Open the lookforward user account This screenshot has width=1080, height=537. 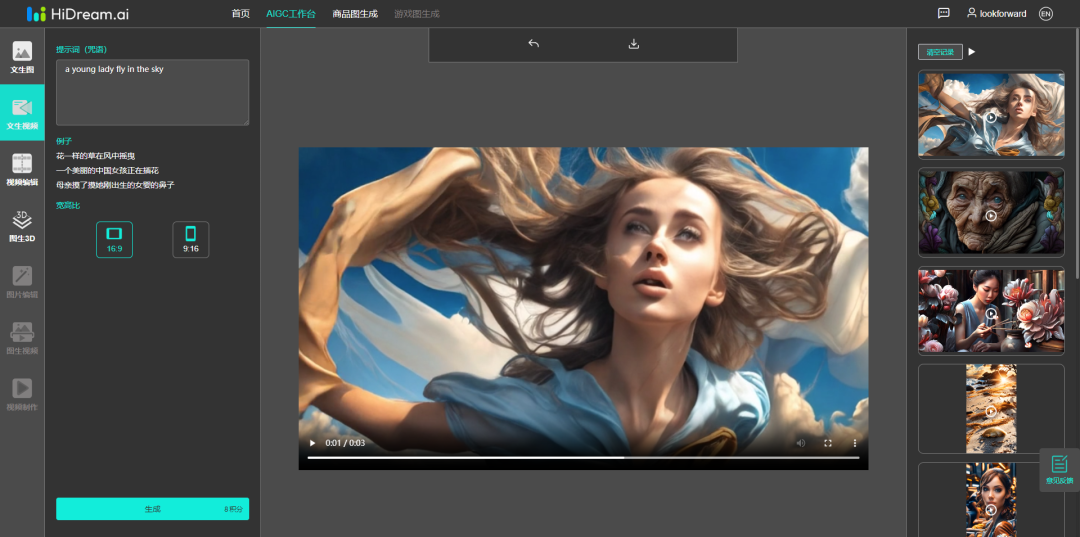click(997, 14)
